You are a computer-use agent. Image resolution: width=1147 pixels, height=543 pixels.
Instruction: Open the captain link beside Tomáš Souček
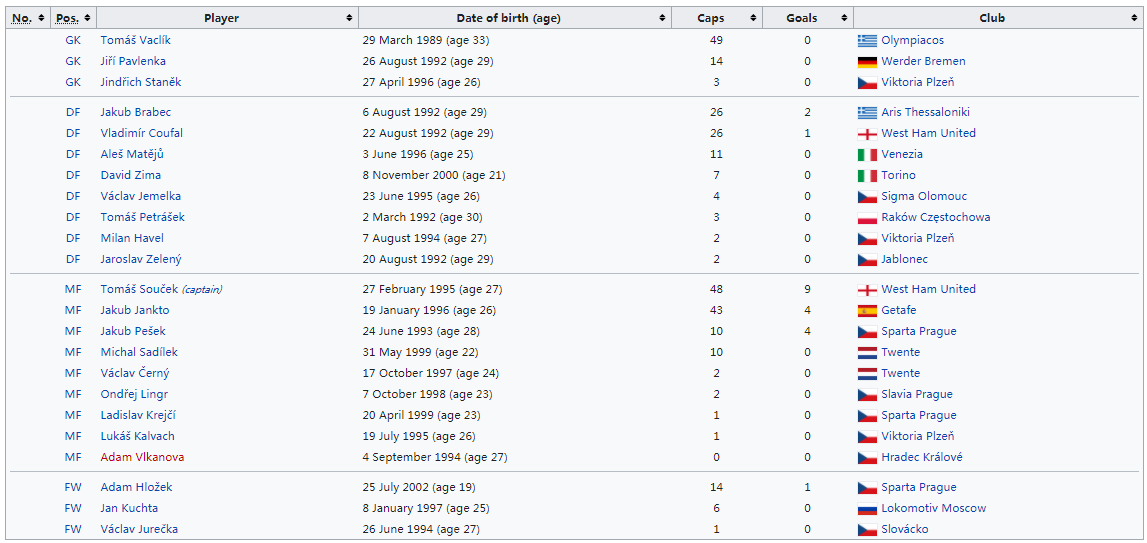[x=202, y=290]
